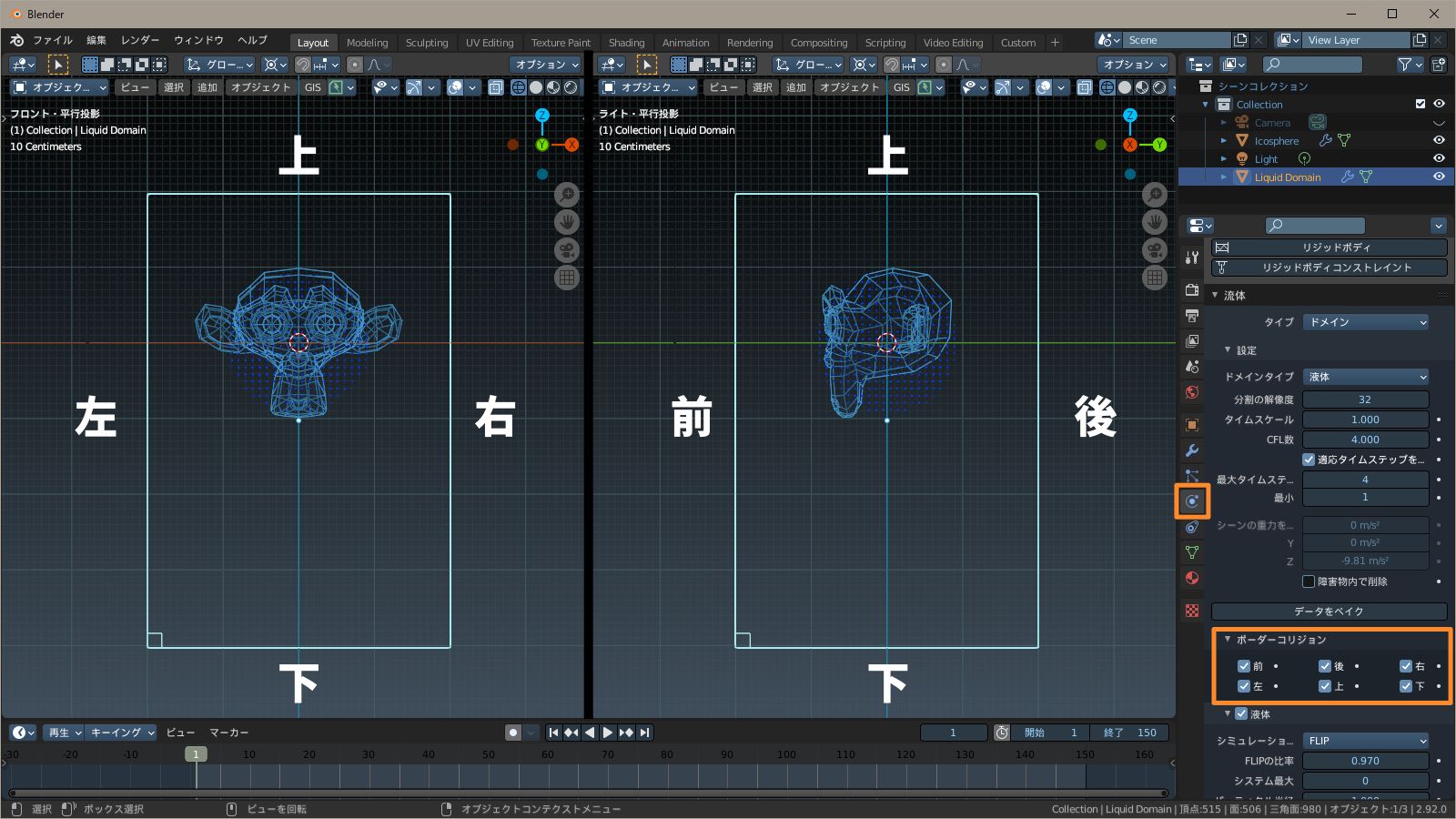
Task: Open the simulation method FLIP dropdown
Action: click(x=1366, y=740)
